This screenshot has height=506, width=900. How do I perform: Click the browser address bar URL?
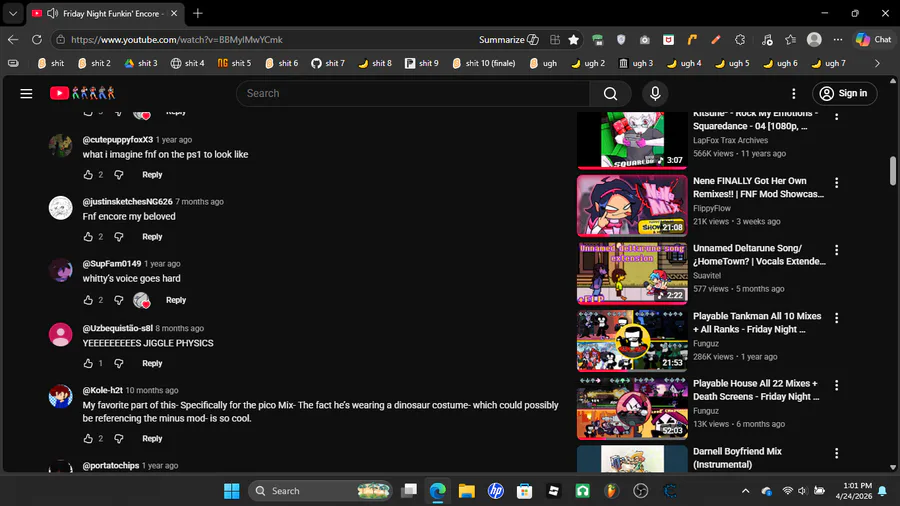tap(177, 40)
